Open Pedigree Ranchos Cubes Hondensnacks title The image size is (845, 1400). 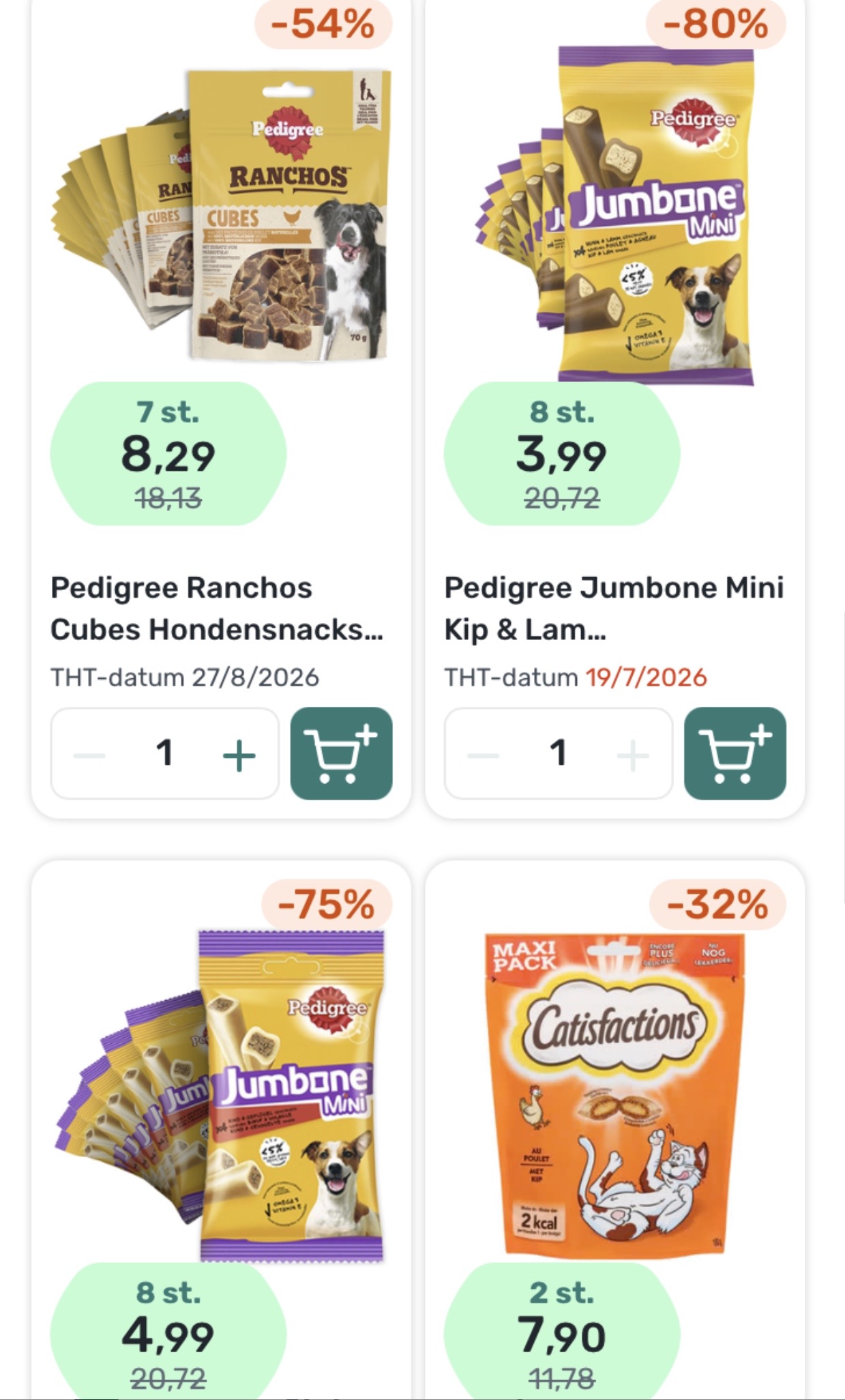[x=217, y=609]
